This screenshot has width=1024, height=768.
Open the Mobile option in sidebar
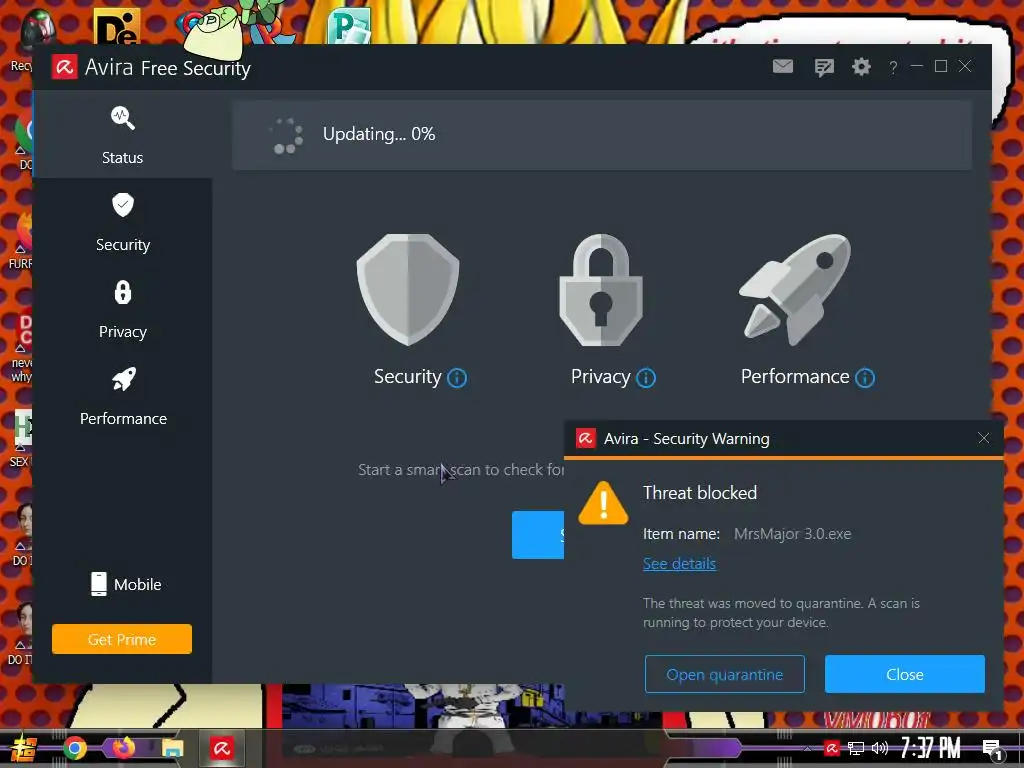click(x=125, y=584)
